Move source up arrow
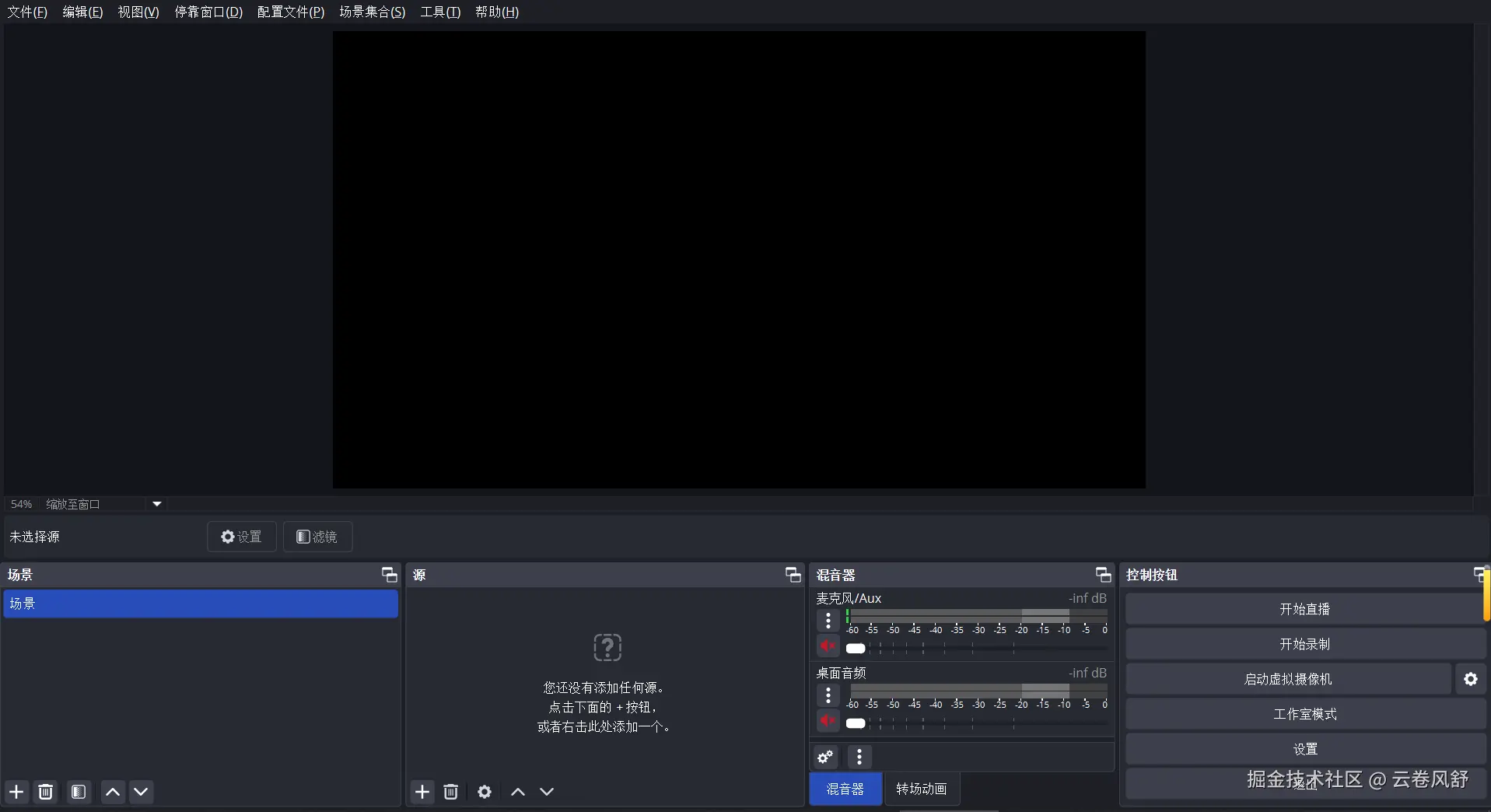This screenshot has height=812, width=1491. click(x=518, y=792)
